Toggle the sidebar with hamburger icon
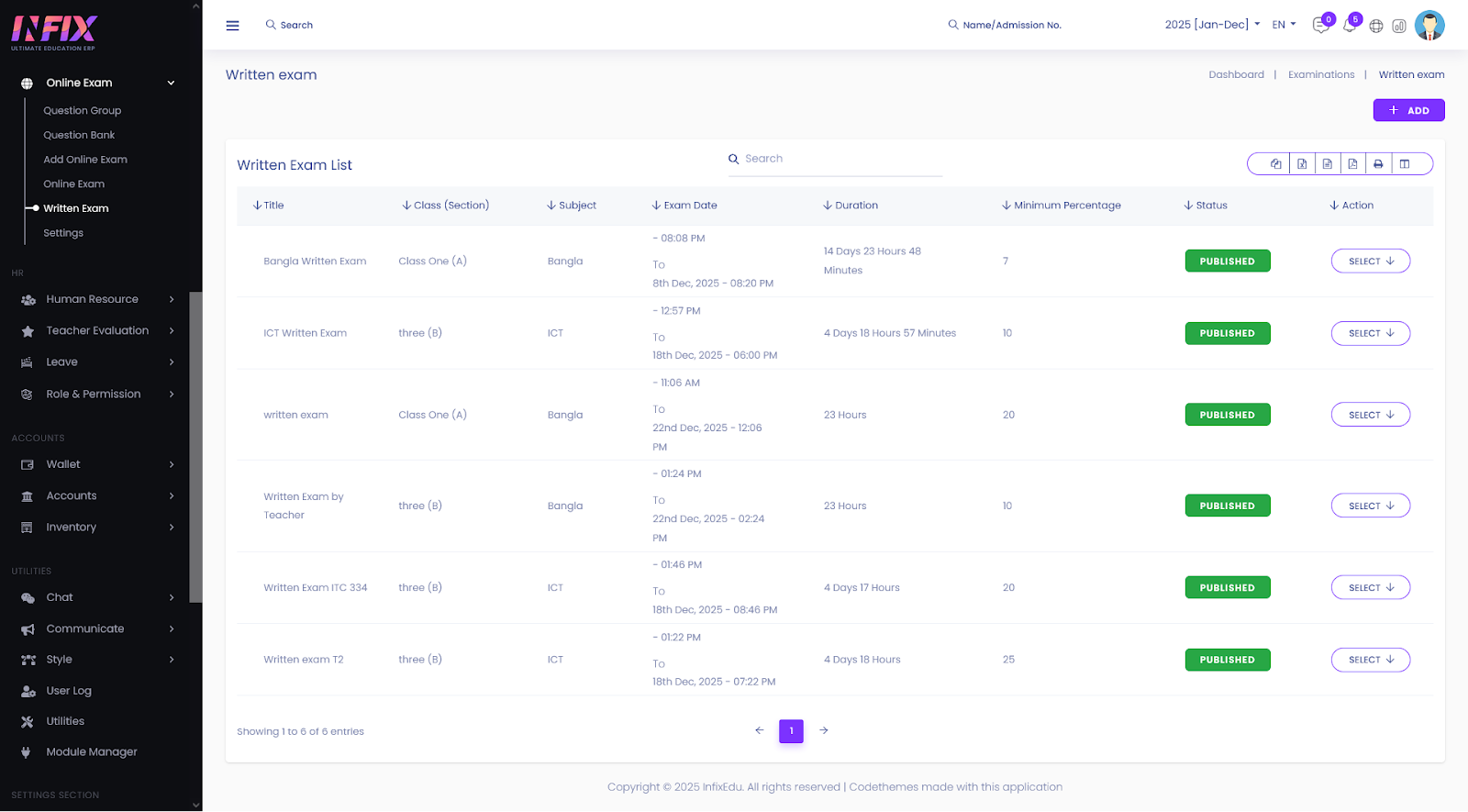 click(232, 26)
